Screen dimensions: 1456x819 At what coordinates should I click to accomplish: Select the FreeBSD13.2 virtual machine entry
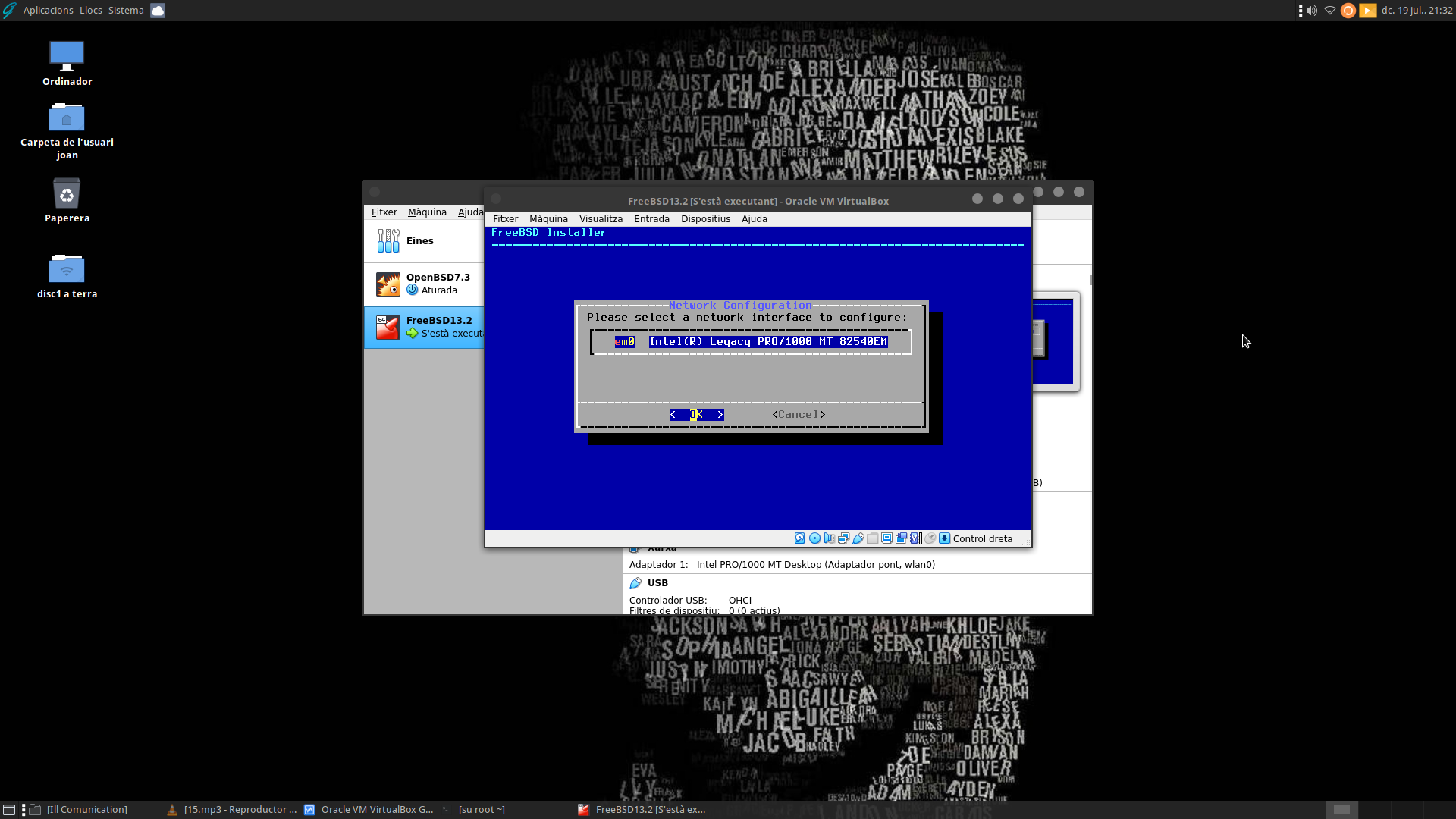coord(424,327)
